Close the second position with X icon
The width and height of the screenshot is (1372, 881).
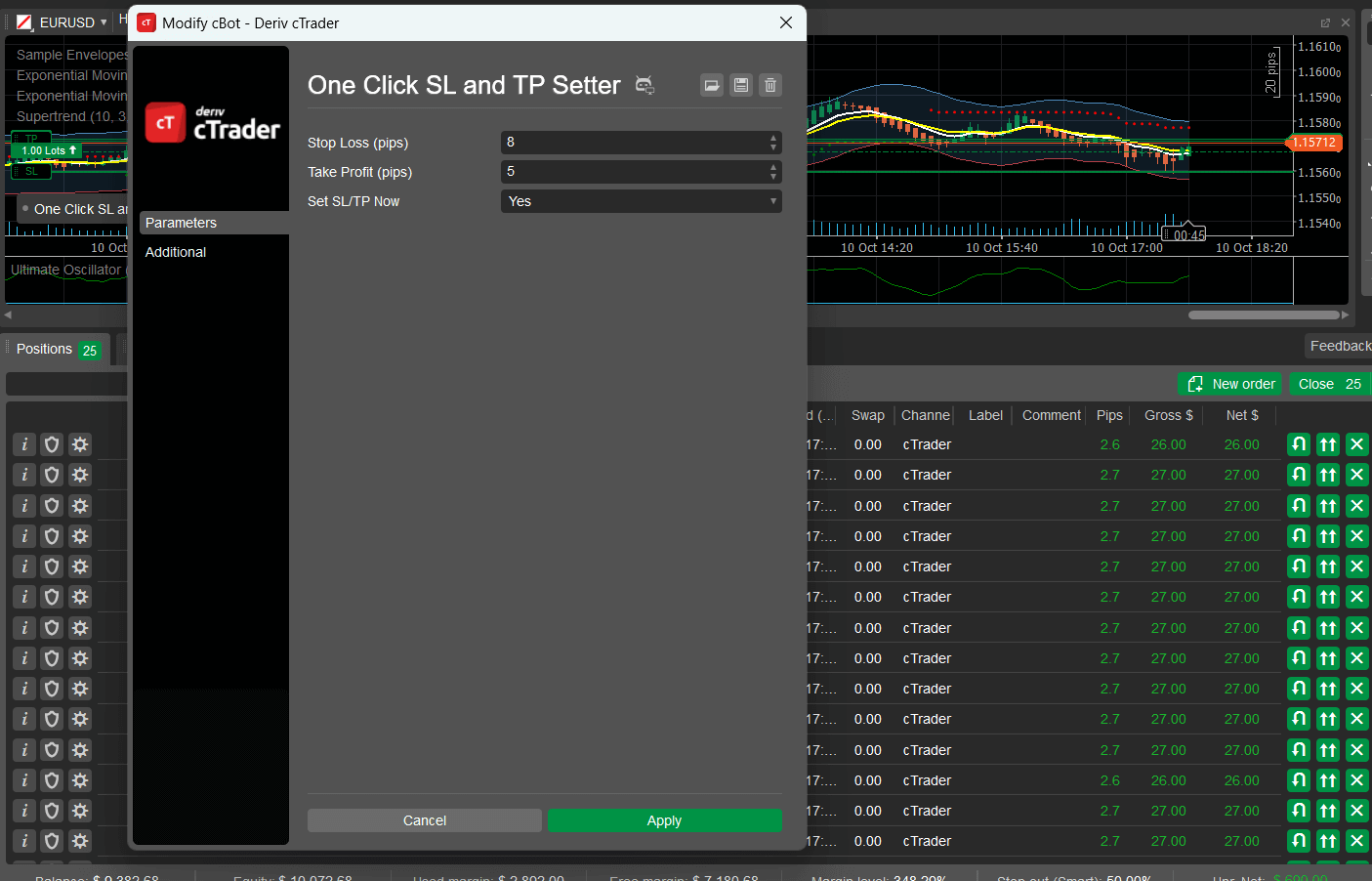pyautogui.click(x=1357, y=475)
